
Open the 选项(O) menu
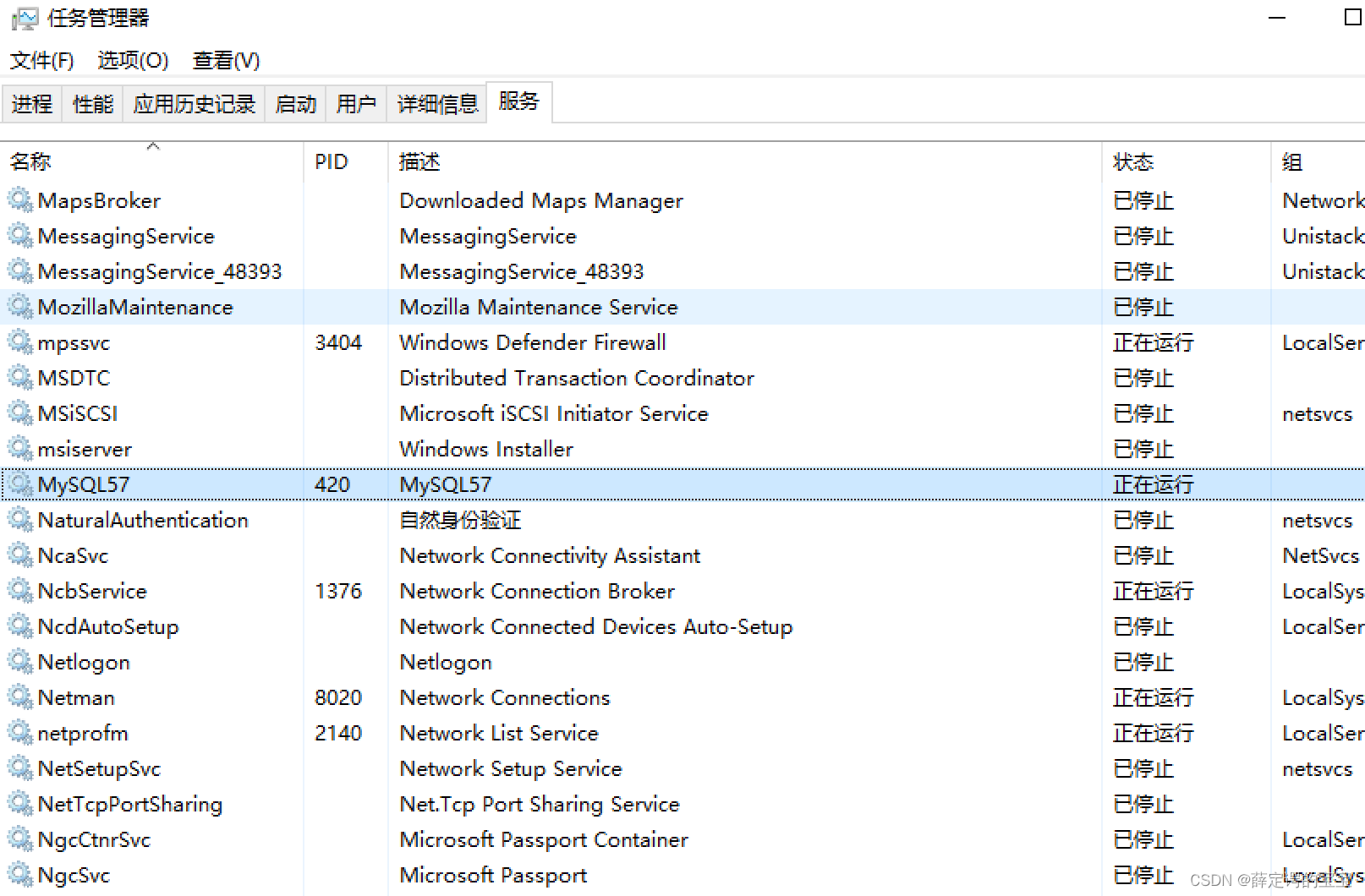(x=132, y=60)
